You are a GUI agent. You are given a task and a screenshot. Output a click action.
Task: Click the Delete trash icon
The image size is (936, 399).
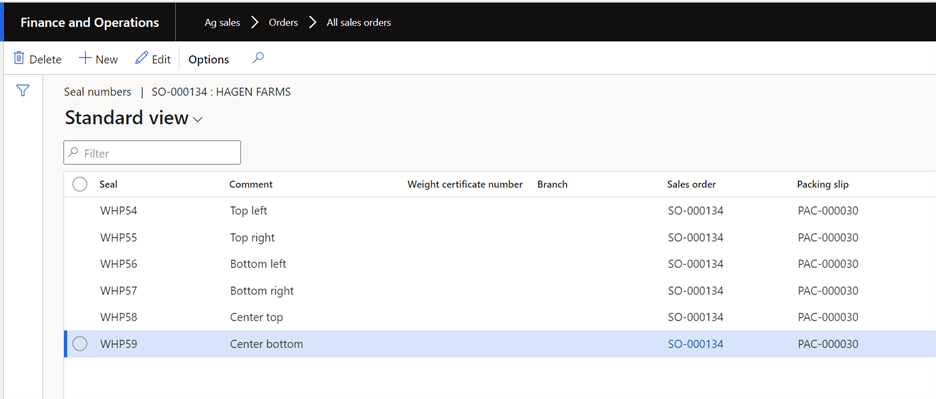19,59
